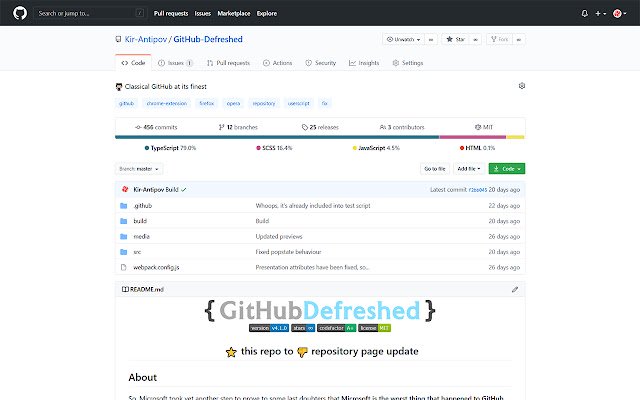Switch to Pull requests repo tab
Viewport: 640px width, 400px height.
point(228,63)
